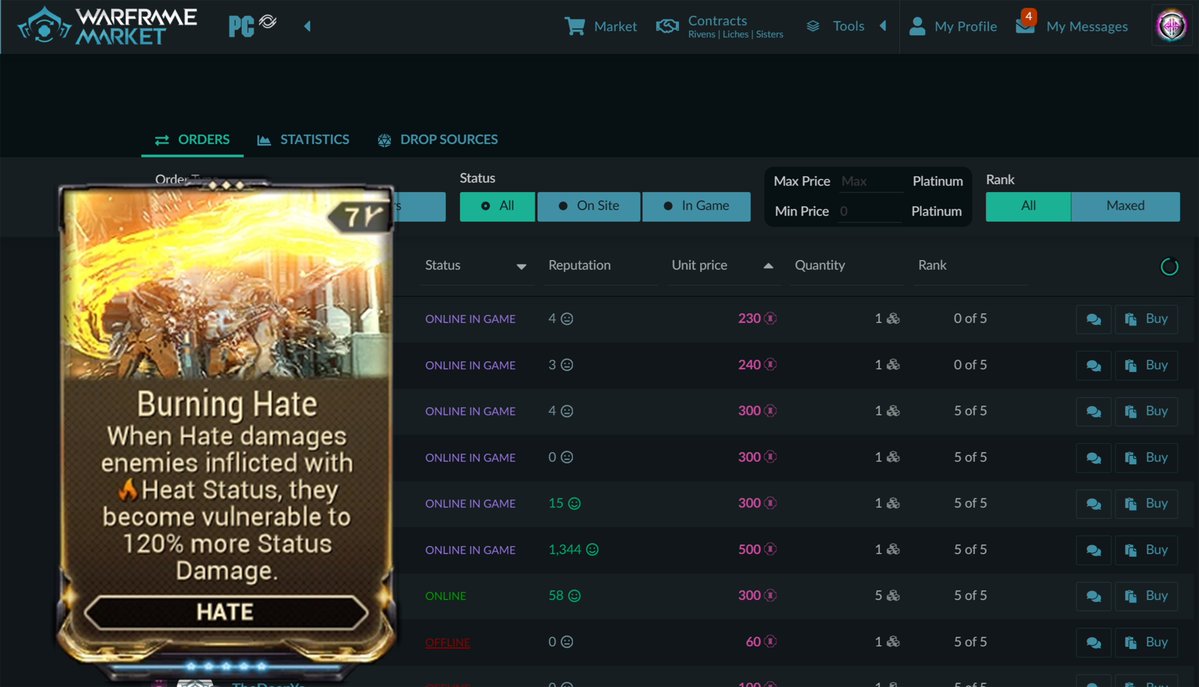Message seller with 58 reputation
Screen dimensions: 1199x687
point(1093,596)
